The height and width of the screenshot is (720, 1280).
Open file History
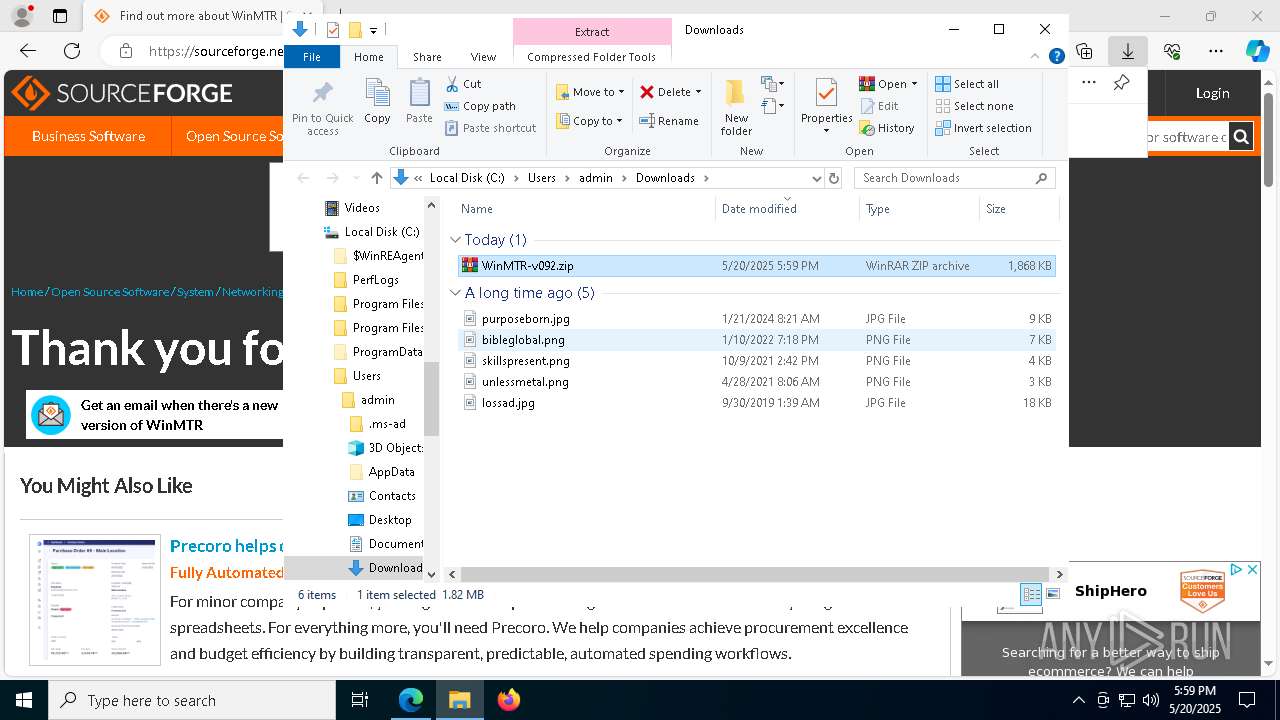(x=887, y=128)
